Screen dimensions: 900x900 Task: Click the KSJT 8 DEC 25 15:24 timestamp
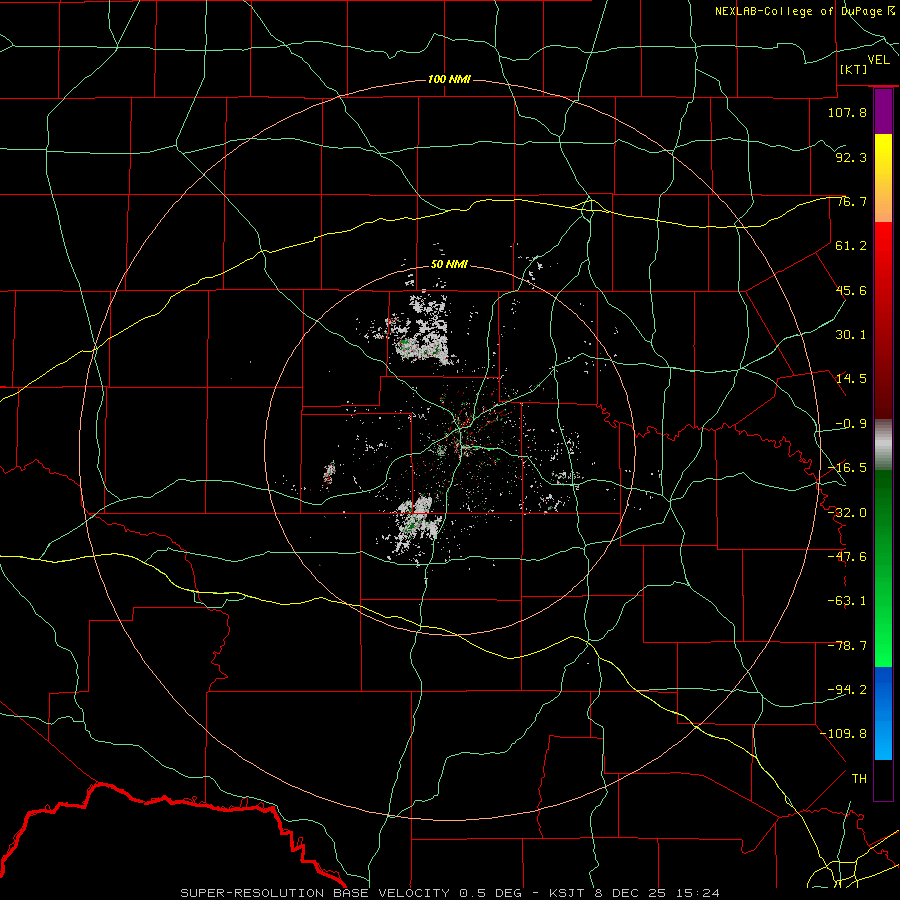click(634, 893)
